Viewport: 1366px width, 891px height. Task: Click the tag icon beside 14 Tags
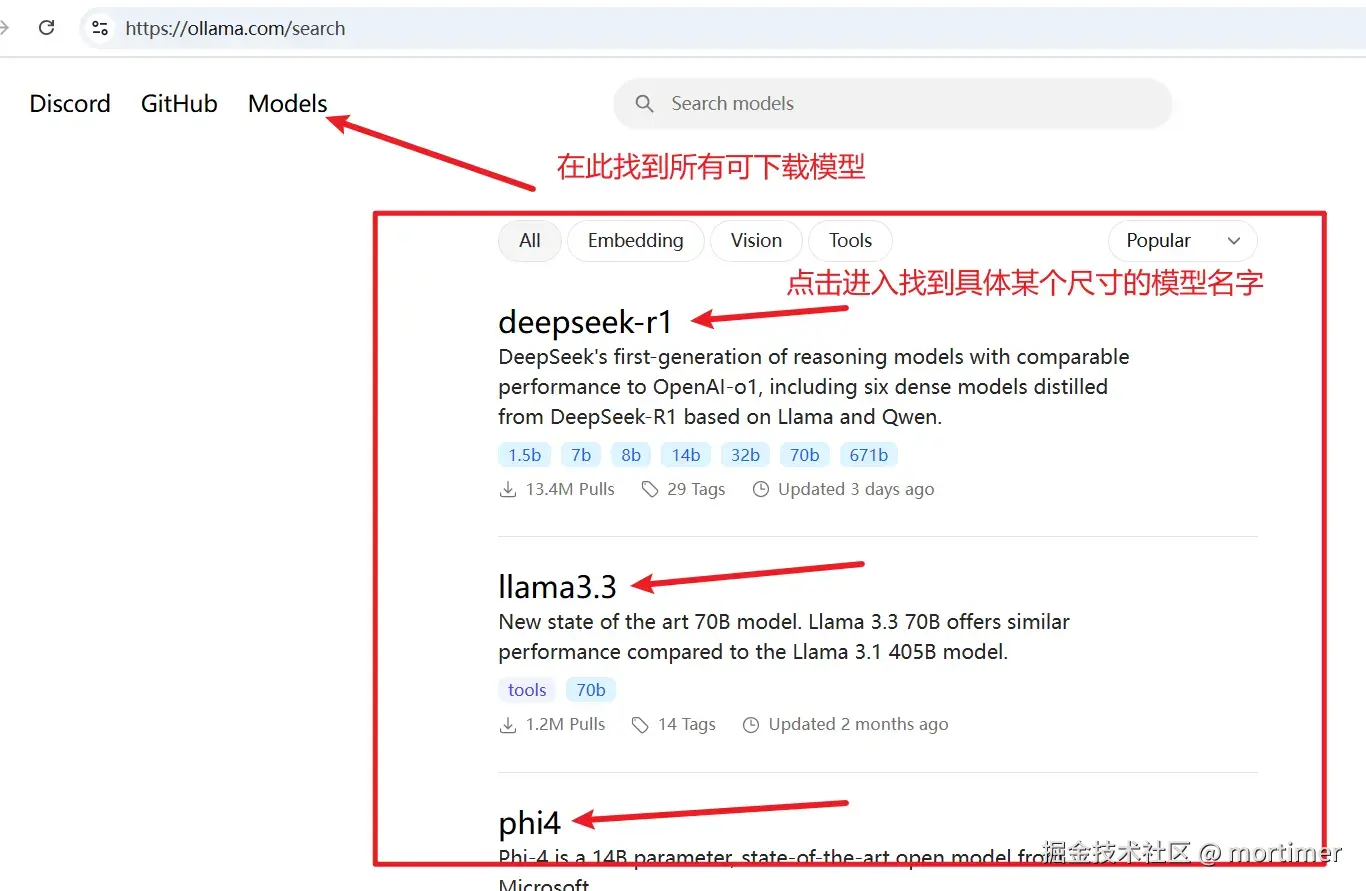coord(640,725)
